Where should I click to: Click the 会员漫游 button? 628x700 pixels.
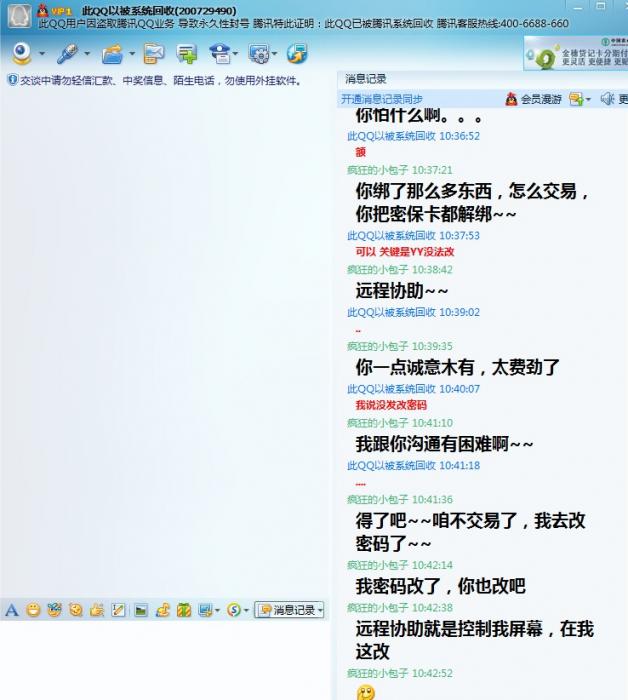click(533, 99)
